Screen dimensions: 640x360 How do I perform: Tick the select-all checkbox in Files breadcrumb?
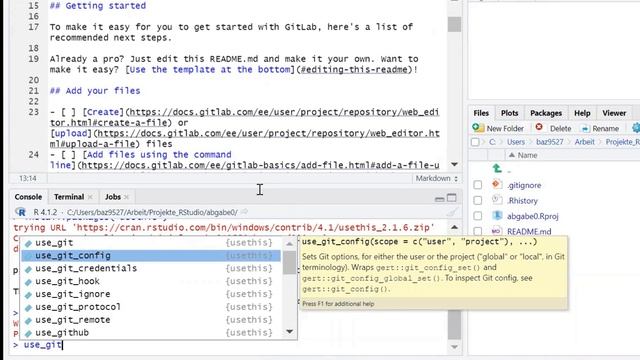(475, 142)
